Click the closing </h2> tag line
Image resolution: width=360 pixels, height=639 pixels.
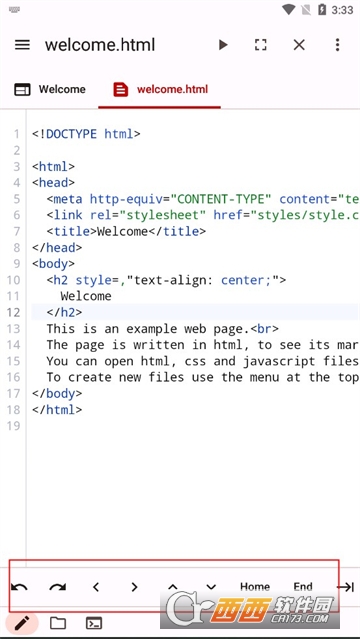[x=64, y=313]
